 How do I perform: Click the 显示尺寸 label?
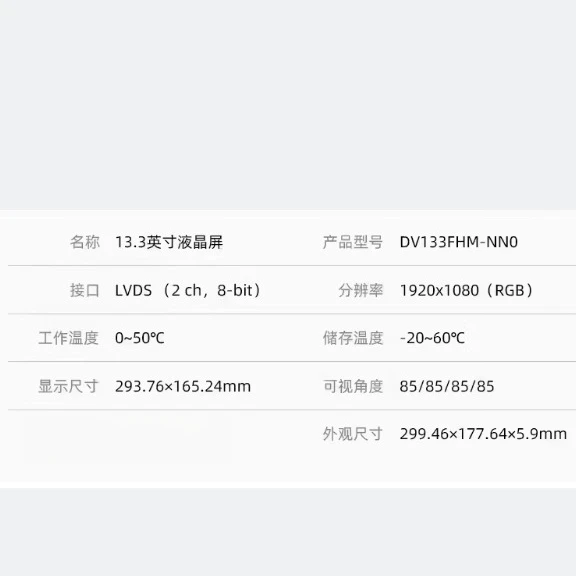click(x=69, y=386)
